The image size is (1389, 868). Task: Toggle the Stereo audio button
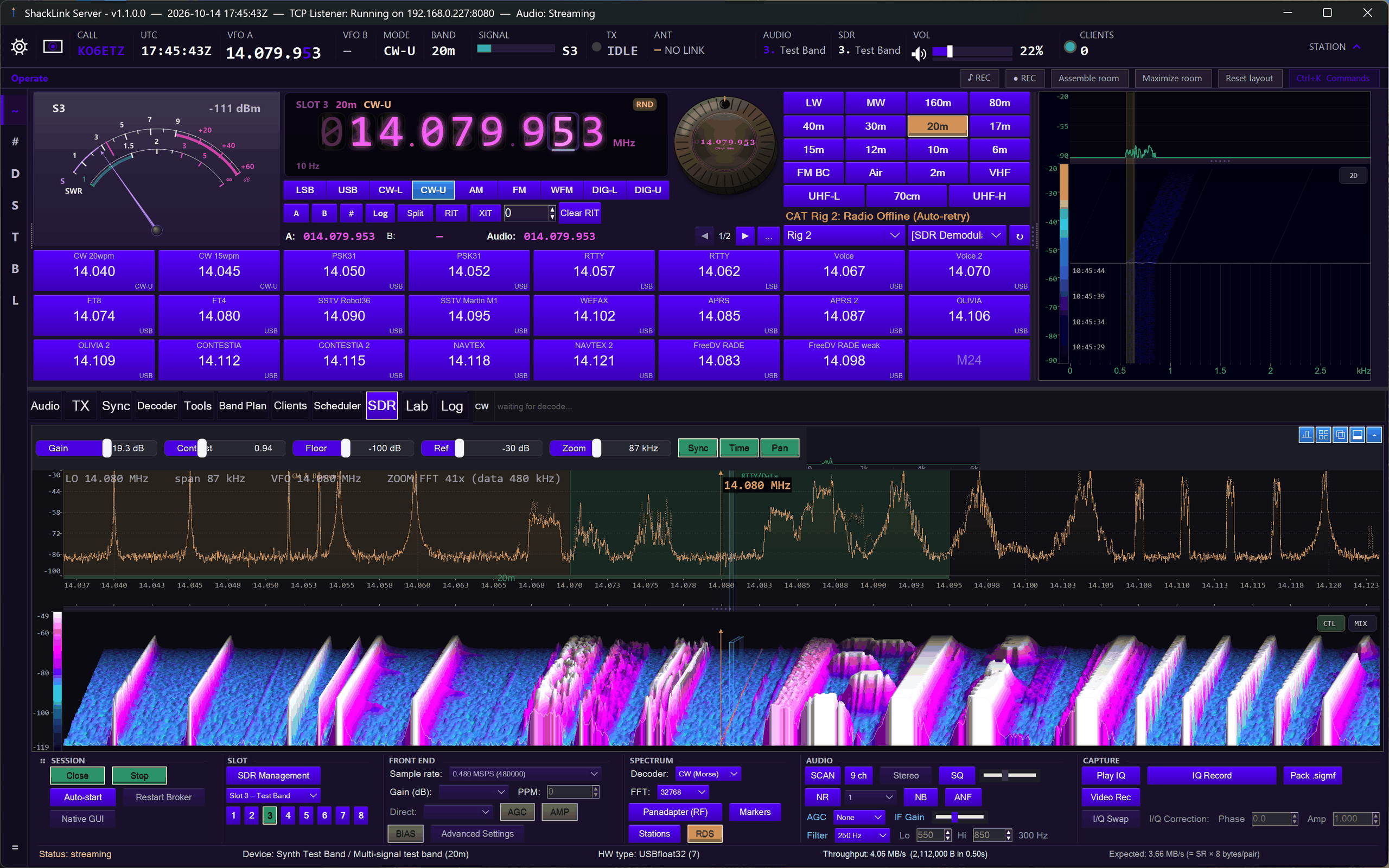pyautogui.click(x=906, y=775)
